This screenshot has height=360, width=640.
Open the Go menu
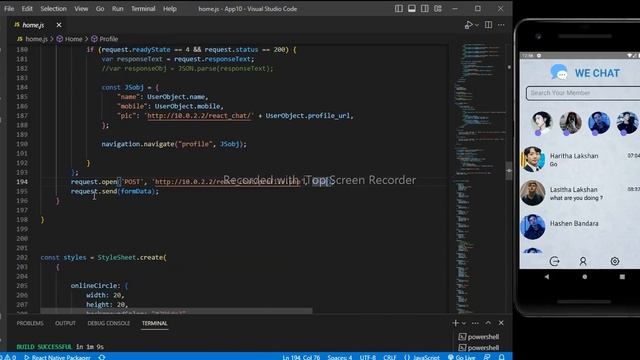100,9
